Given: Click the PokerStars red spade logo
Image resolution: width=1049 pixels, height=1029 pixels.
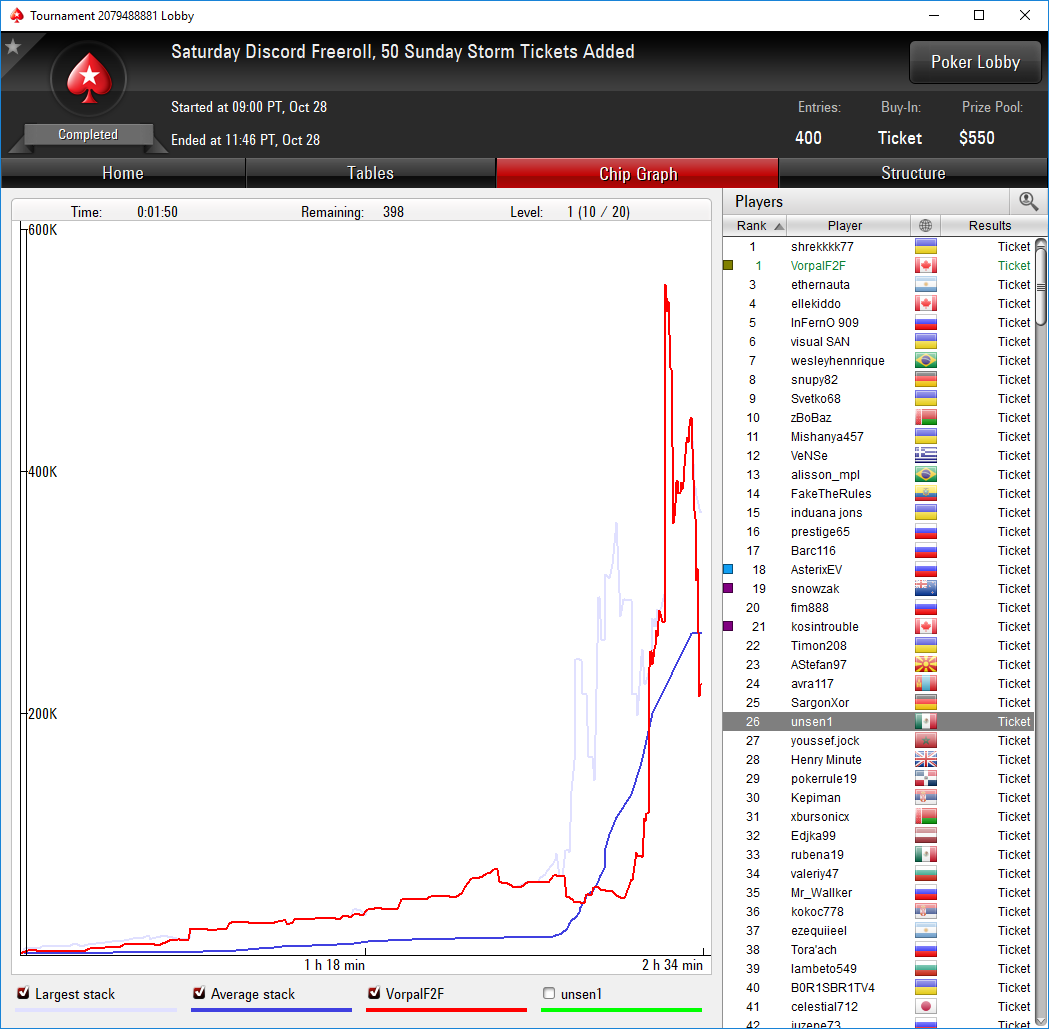Looking at the screenshot, I should pos(88,78).
